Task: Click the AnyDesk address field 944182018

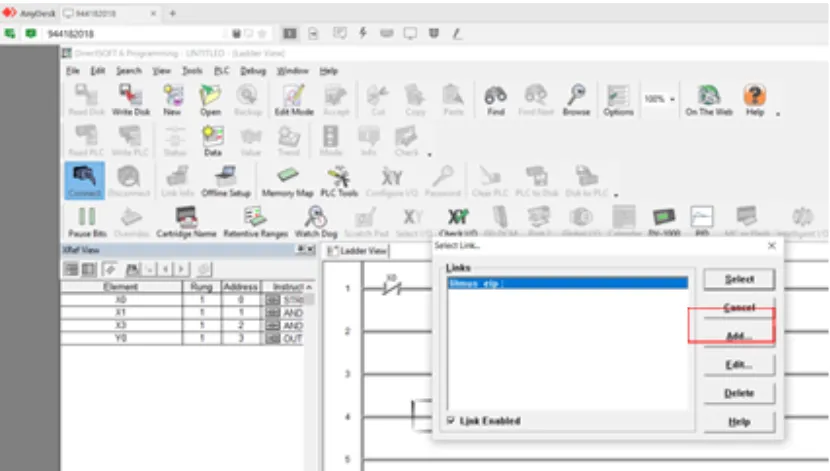Action: coord(134,34)
